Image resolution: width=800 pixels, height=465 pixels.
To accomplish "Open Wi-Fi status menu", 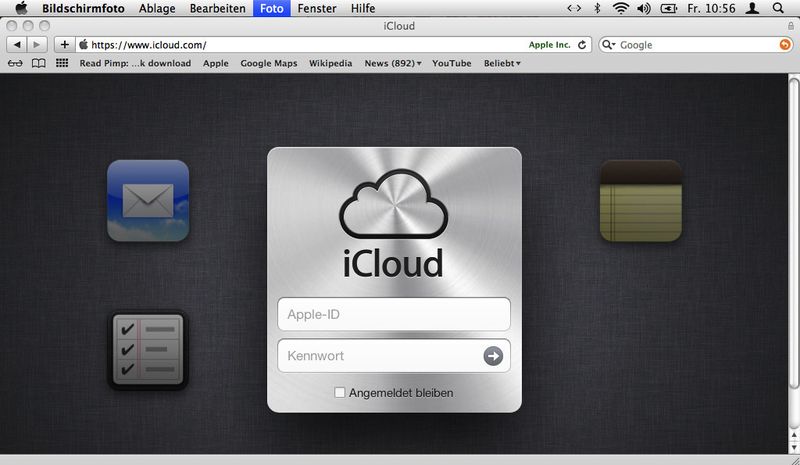I will (620, 8).
